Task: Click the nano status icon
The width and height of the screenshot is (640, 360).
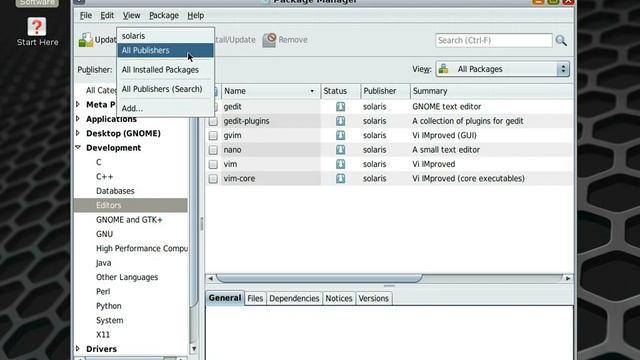Action: pyautogui.click(x=340, y=150)
